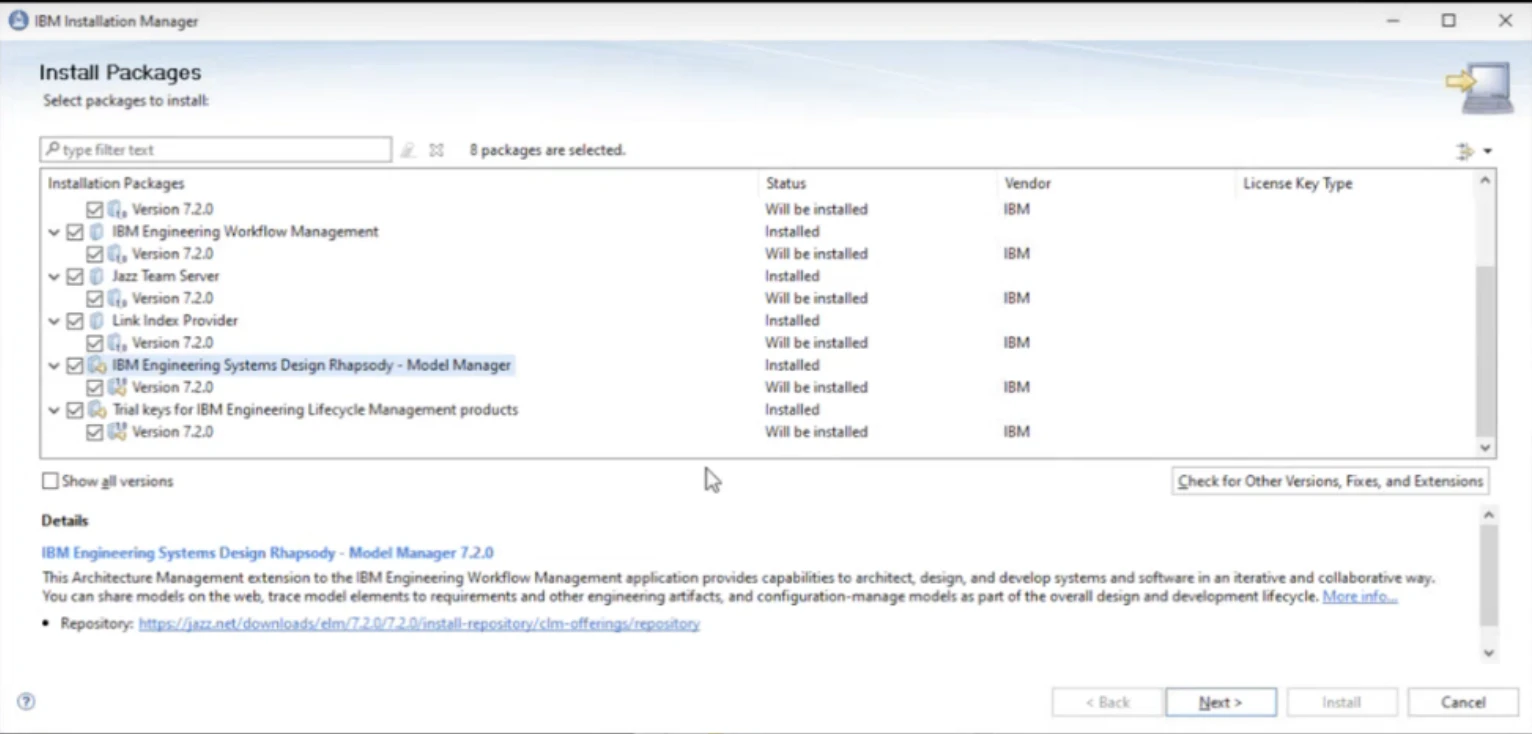Uncheck the Rhapsody - Model Manager checkbox
The image size is (1532, 734).
coord(75,365)
